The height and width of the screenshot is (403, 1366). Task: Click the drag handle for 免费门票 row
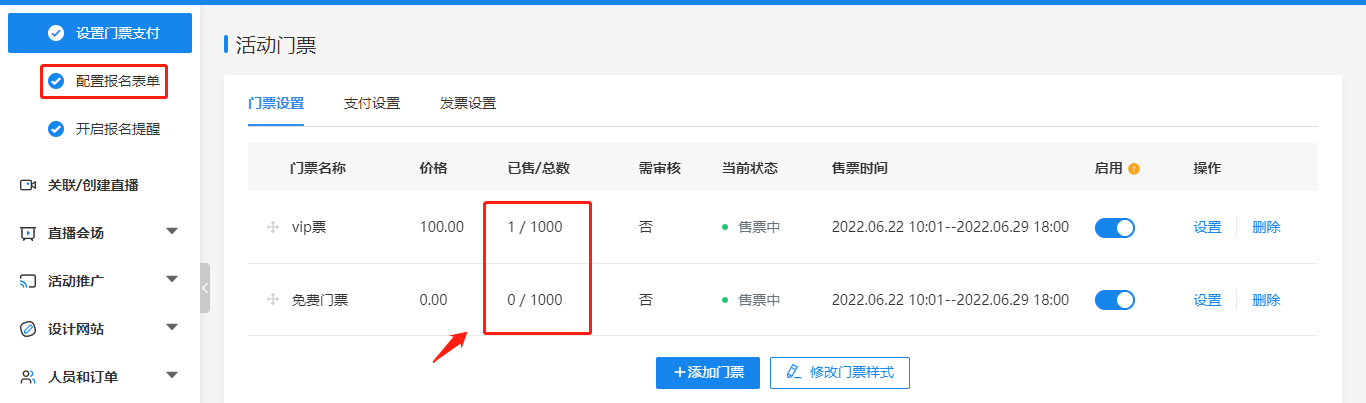[x=272, y=299]
